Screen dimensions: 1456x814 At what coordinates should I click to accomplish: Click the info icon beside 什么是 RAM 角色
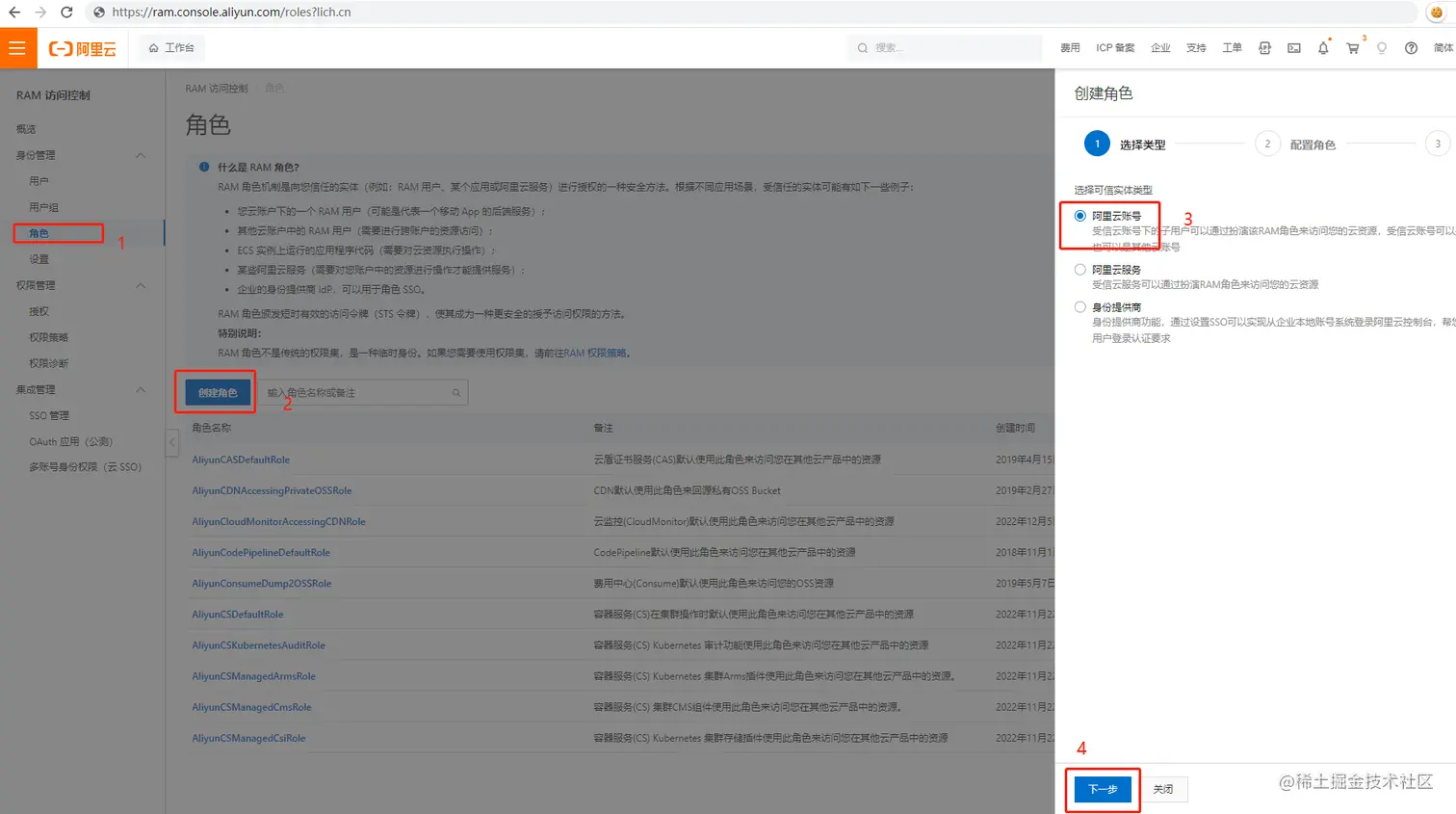click(x=204, y=167)
